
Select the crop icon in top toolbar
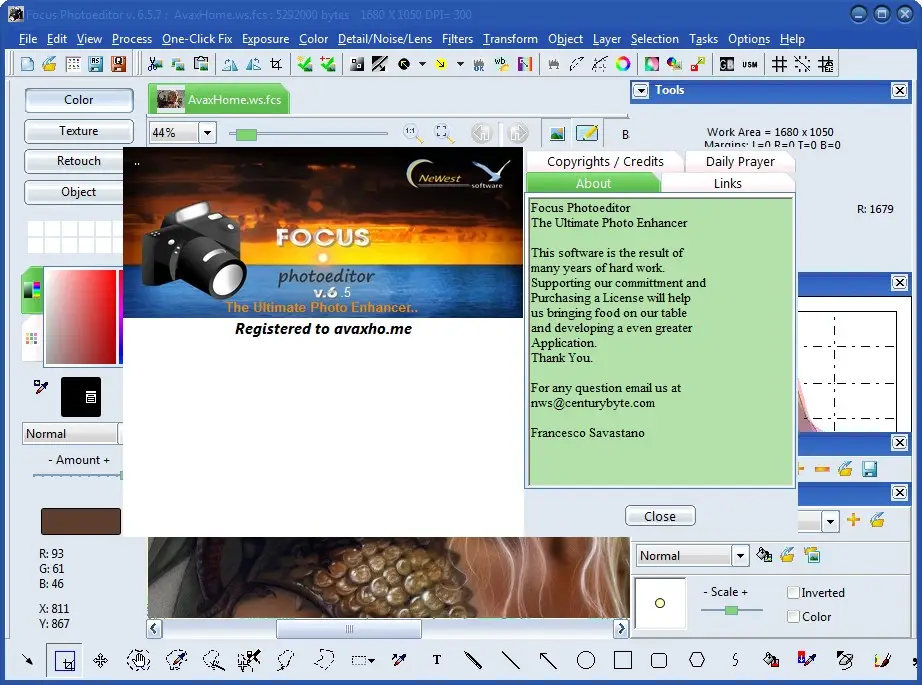click(x=276, y=64)
